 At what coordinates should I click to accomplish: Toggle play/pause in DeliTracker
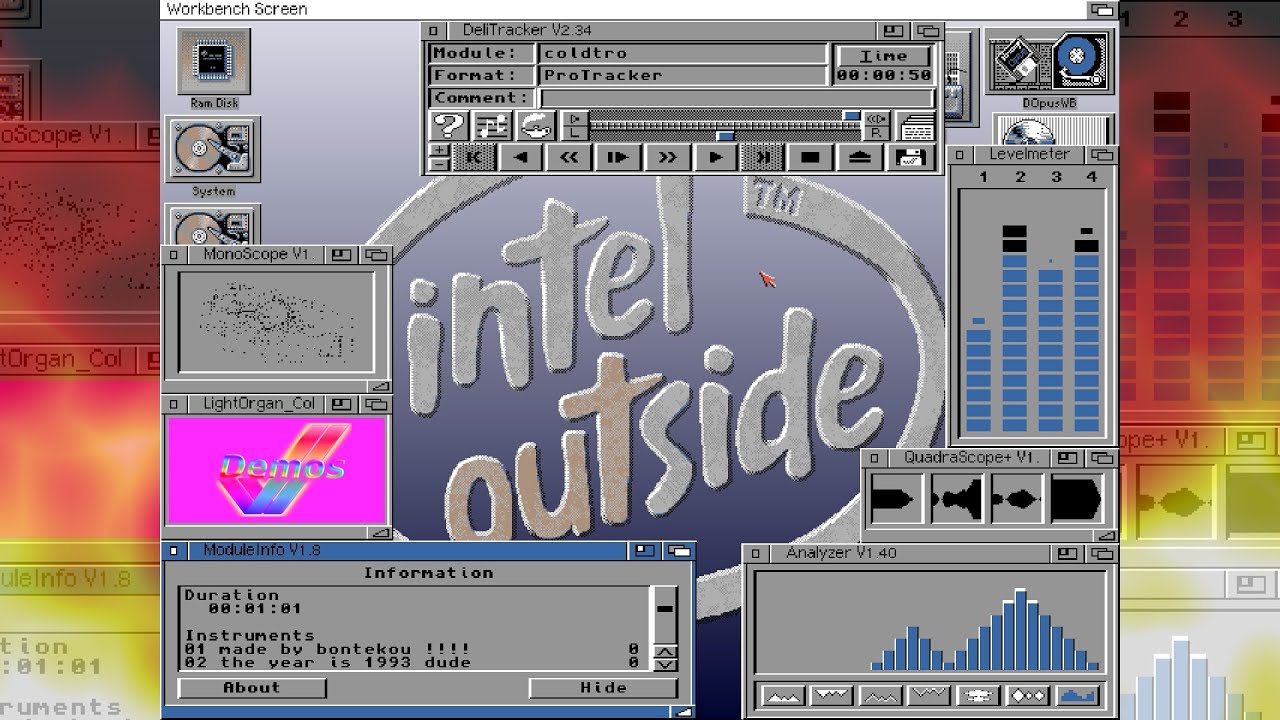617,157
